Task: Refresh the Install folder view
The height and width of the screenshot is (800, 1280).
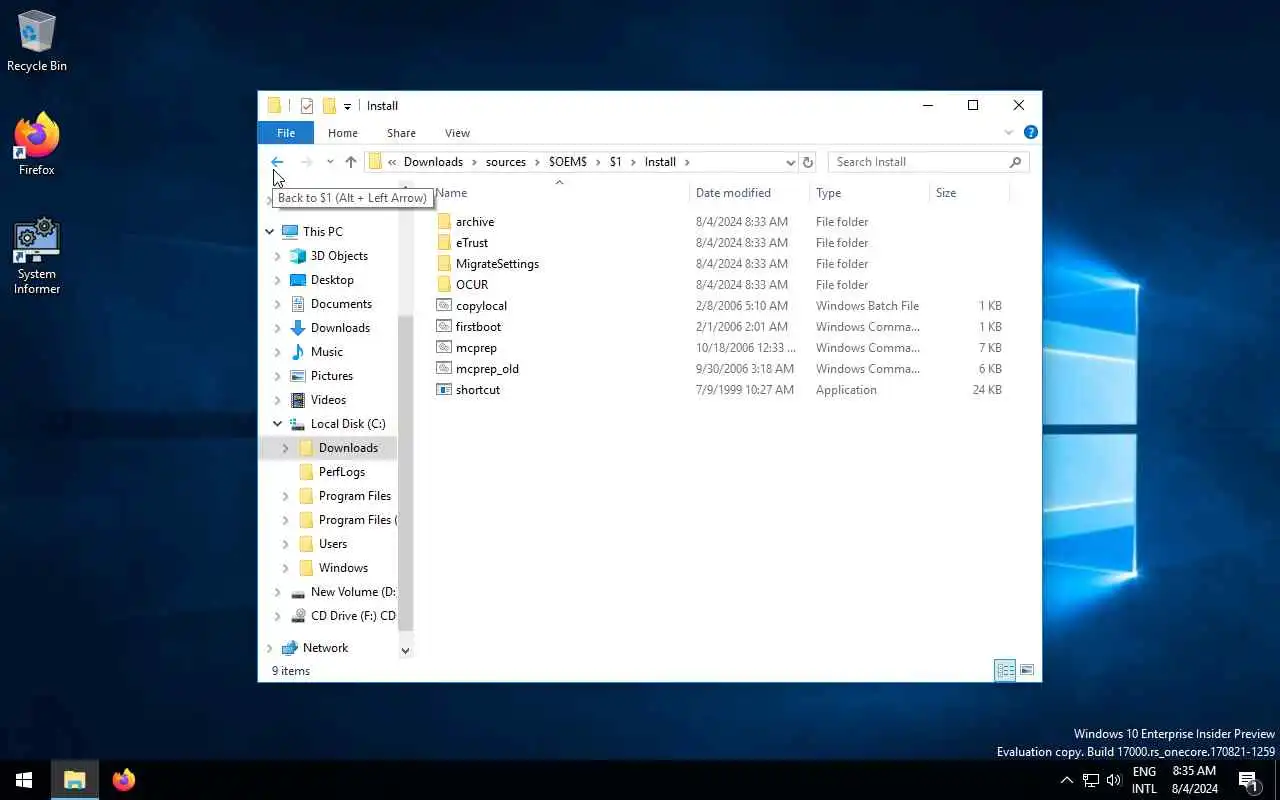Action: 808,162
